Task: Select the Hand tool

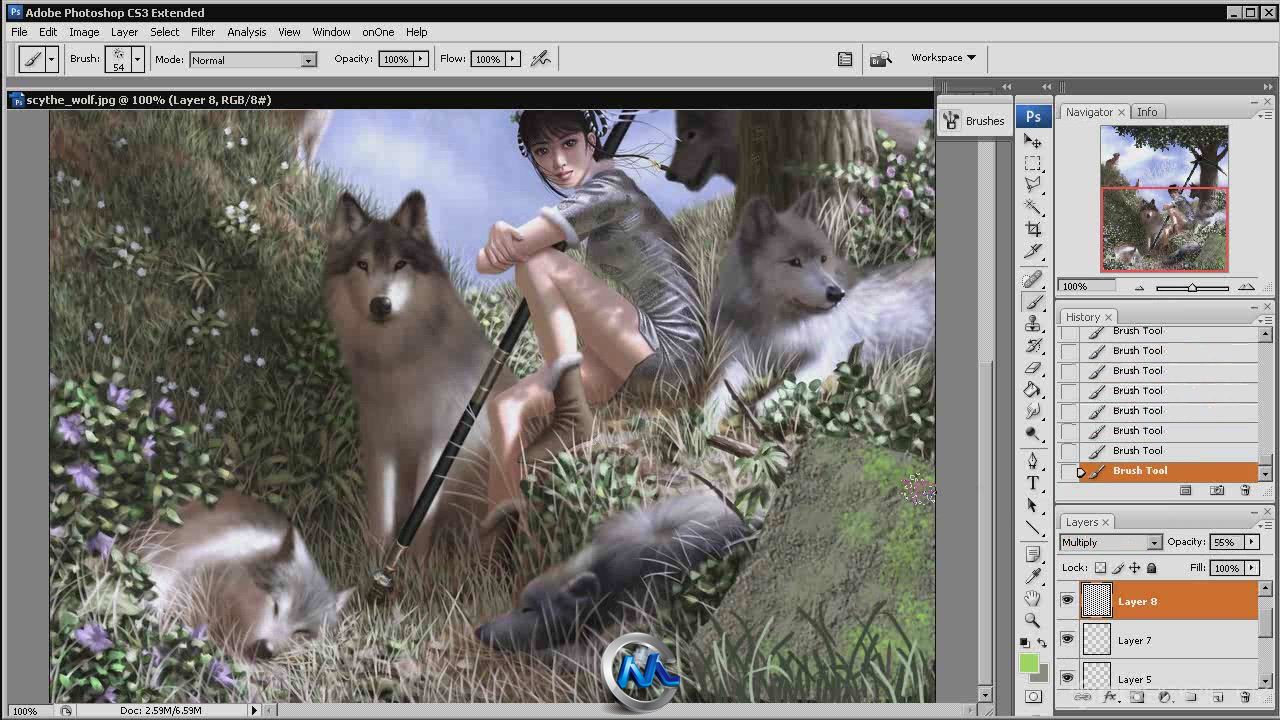Action: tap(1033, 598)
